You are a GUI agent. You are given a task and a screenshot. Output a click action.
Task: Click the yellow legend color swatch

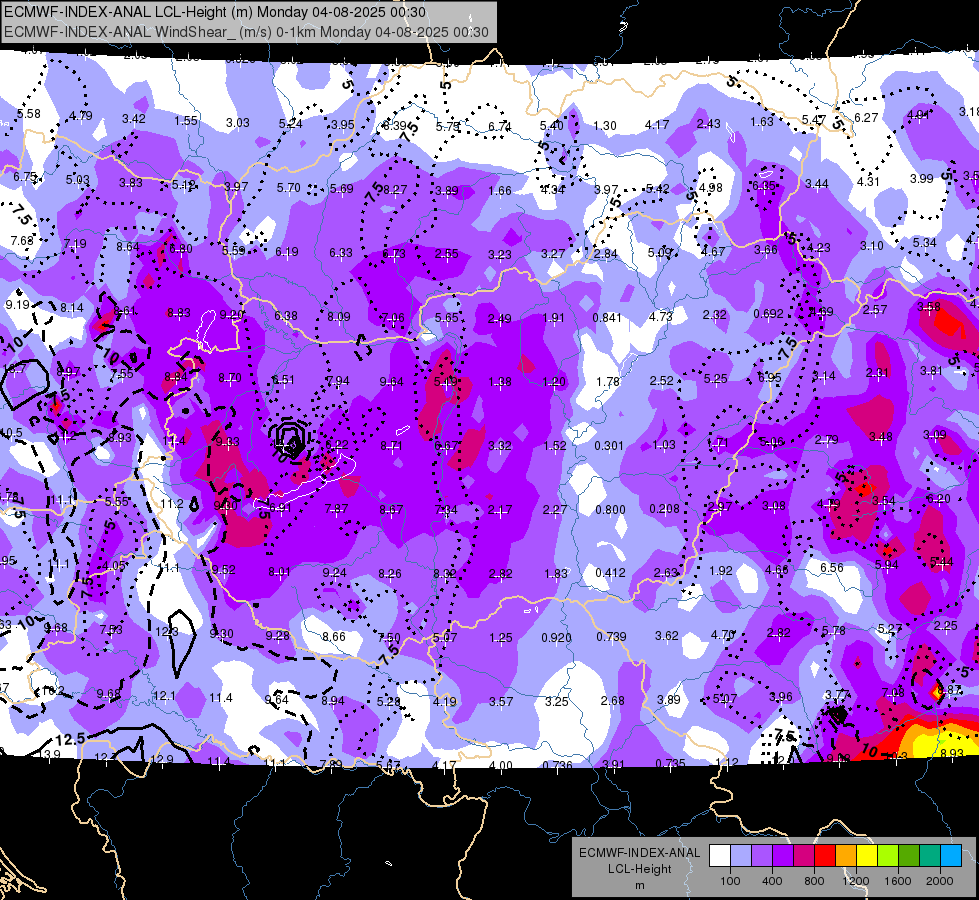(x=867, y=856)
